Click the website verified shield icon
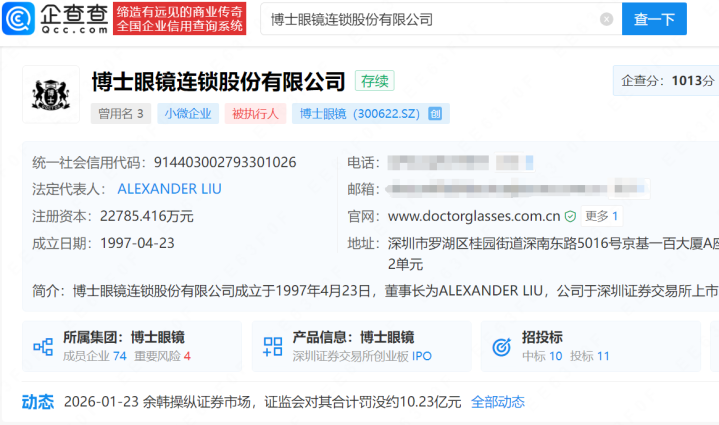The width and height of the screenshot is (719, 425). tap(570, 216)
